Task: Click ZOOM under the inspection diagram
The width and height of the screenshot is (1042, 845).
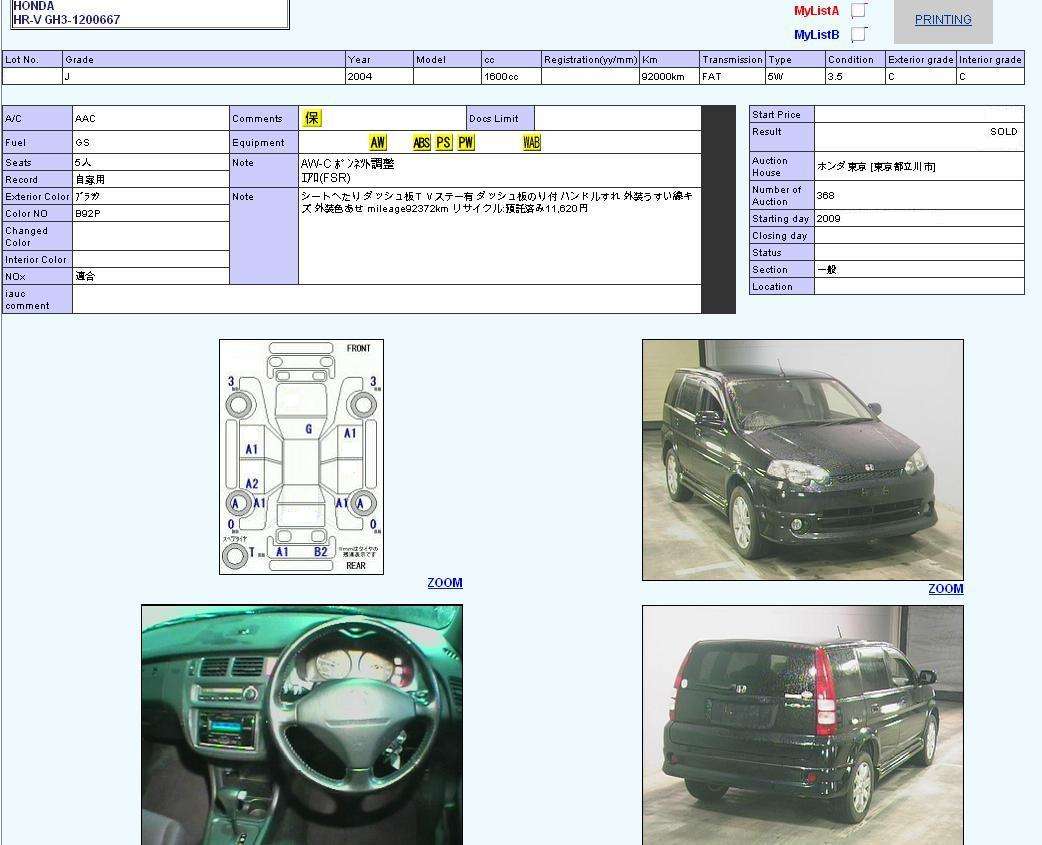Action: pyautogui.click(x=444, y=583)
